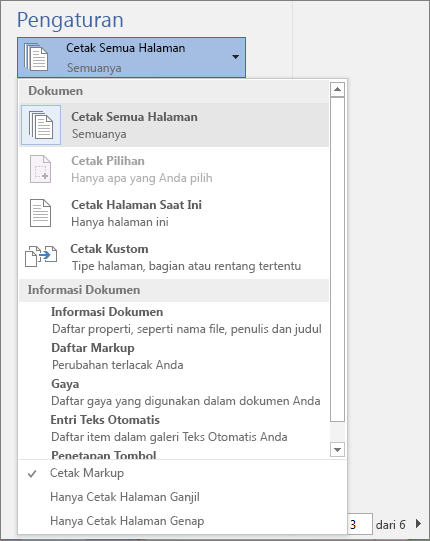Select Cetak Halaman Saat Ini option
This screenshot has width=430, height=541.
[x=174, y=213]
